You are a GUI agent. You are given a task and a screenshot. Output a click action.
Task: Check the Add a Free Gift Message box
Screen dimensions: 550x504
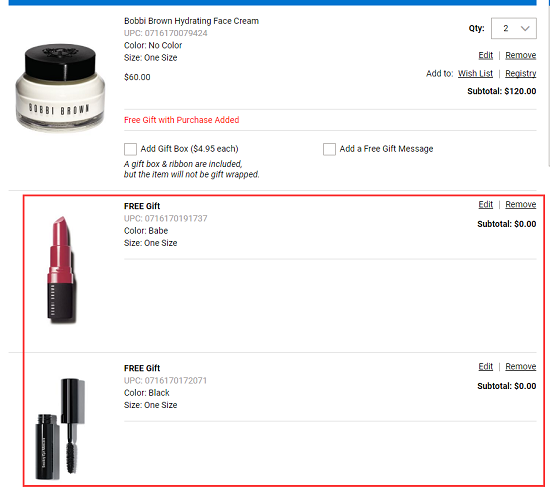329,149
